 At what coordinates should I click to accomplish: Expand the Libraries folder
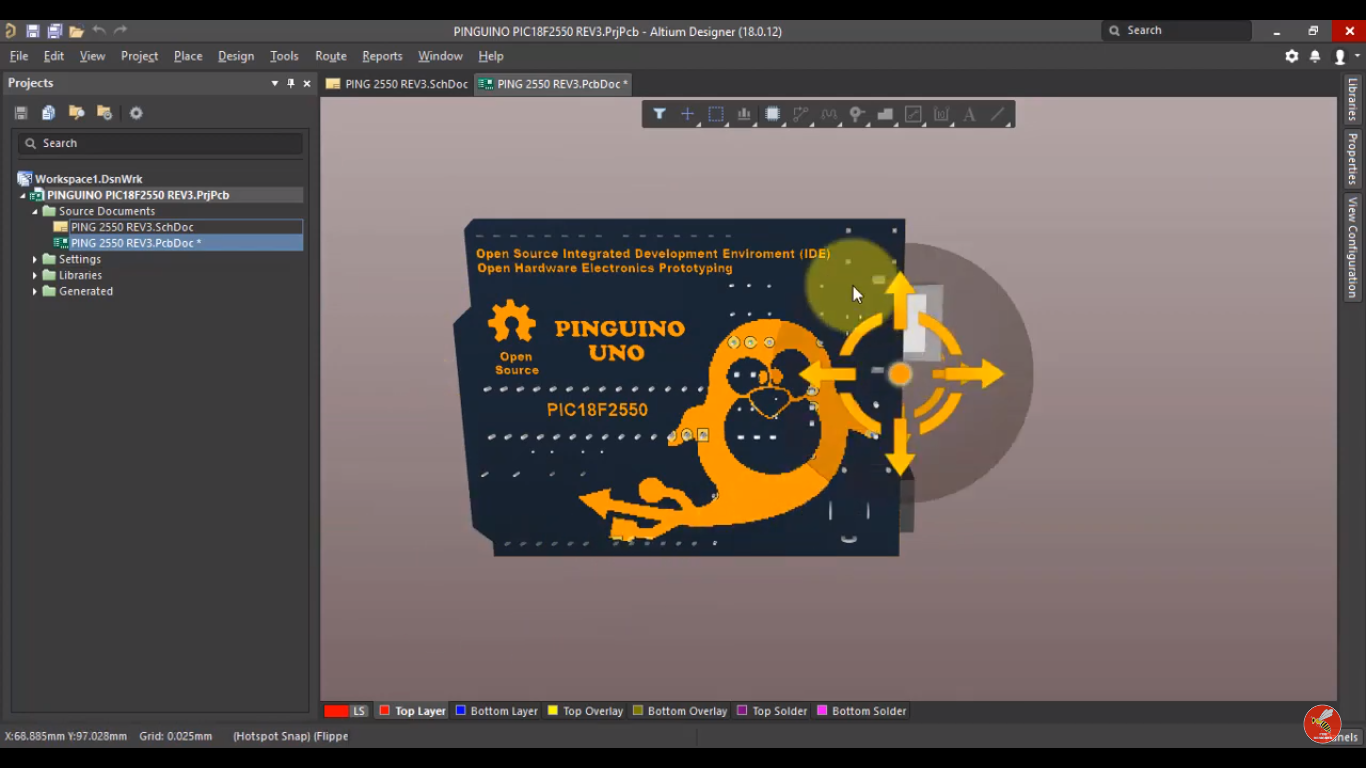click(x=35, y=275)
